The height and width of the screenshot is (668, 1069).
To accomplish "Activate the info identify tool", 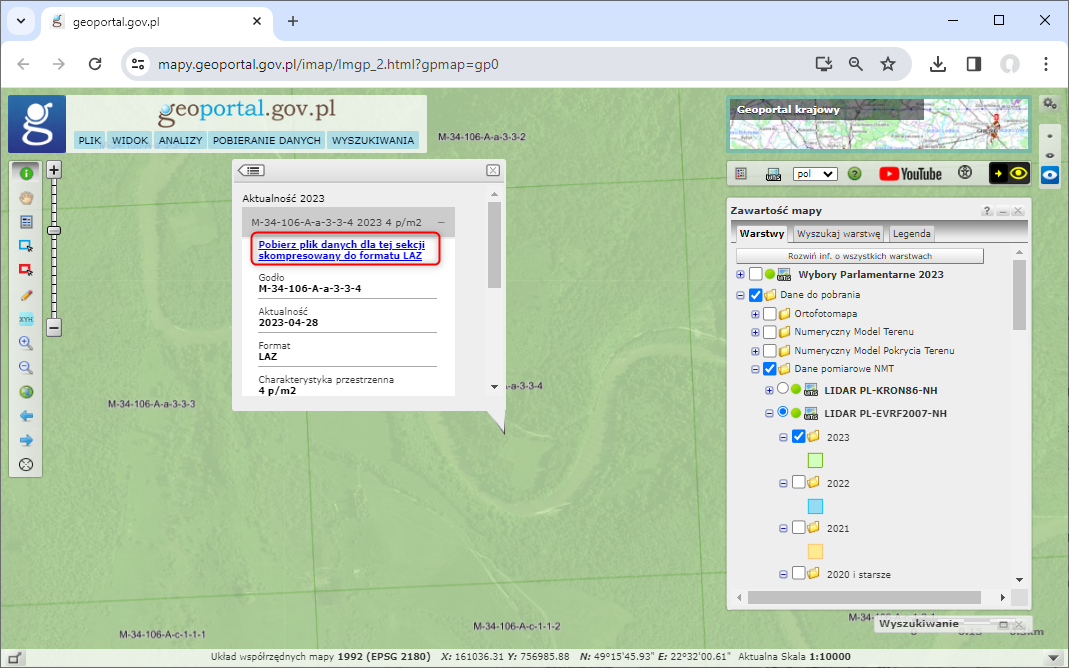I will pos(26,173).
